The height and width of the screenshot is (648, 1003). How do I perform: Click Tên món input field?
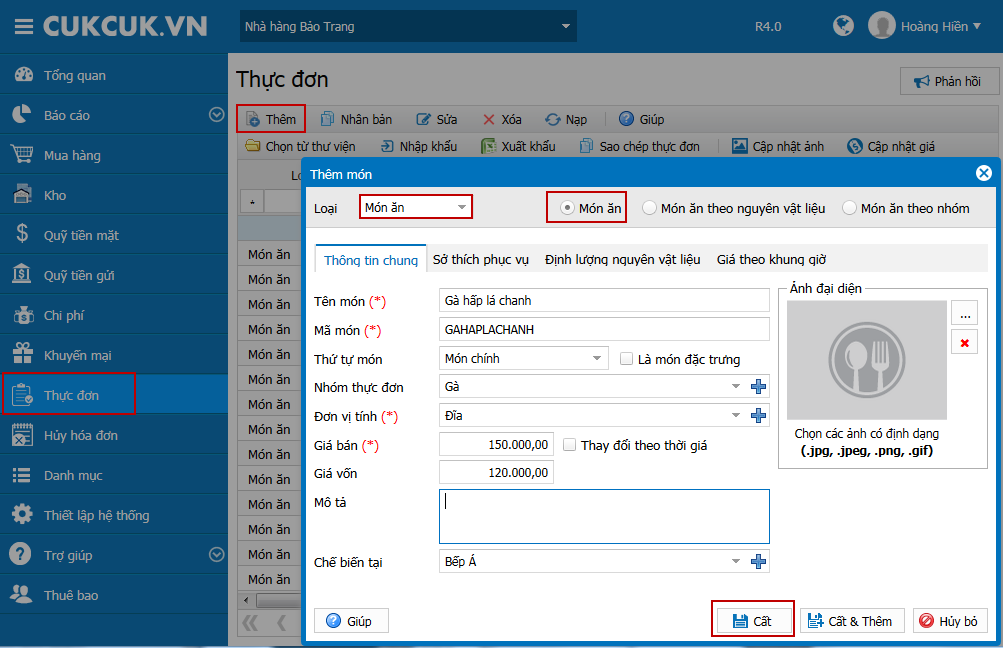tap(604, 300)
